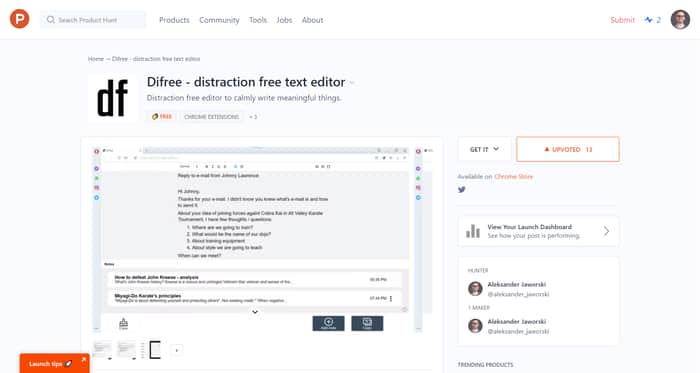Image resolution: width=700 pixels, height=373 pixels.
Task: Click the activity pulse notification icon
Action: point(649,20)
